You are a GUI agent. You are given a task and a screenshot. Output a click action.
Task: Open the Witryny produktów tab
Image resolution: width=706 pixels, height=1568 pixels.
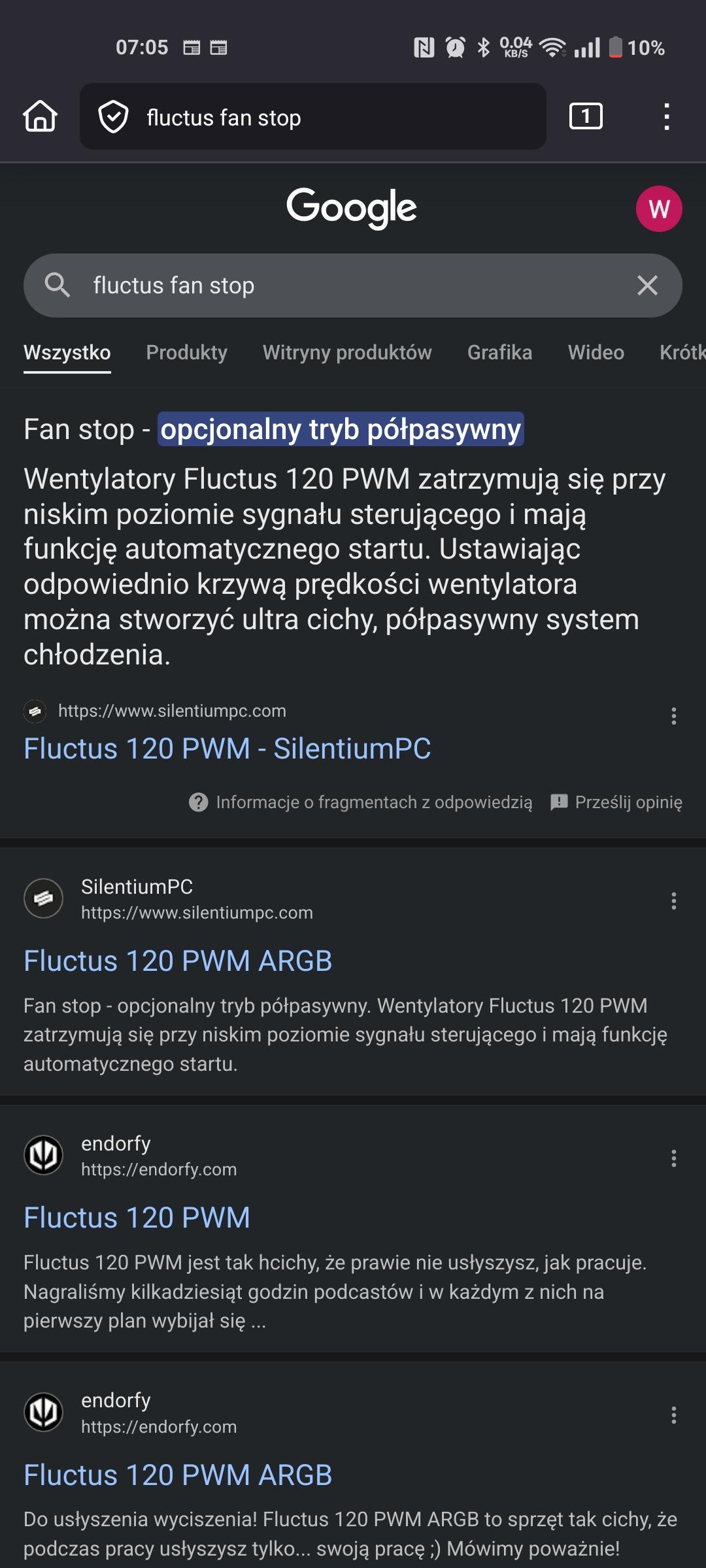point(347,353)
